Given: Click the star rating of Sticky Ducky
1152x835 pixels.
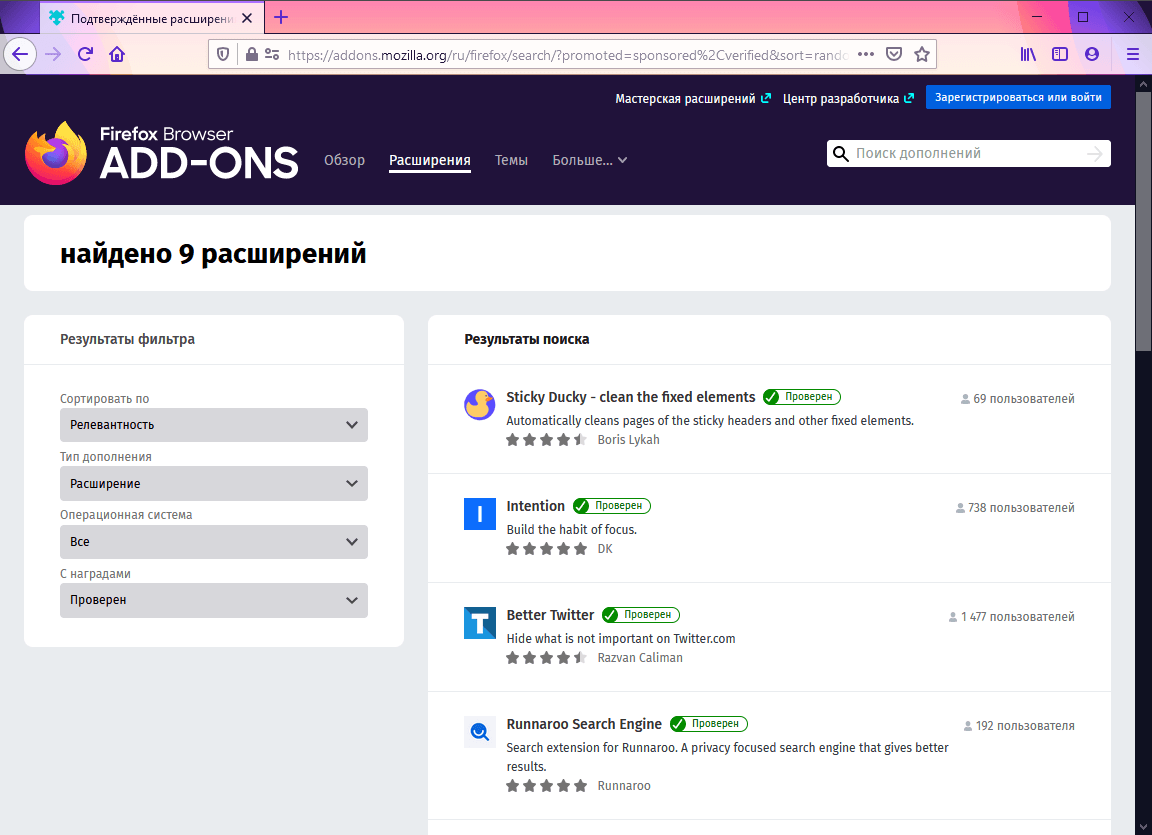Looking at the screenshot, I should [546, 440].
